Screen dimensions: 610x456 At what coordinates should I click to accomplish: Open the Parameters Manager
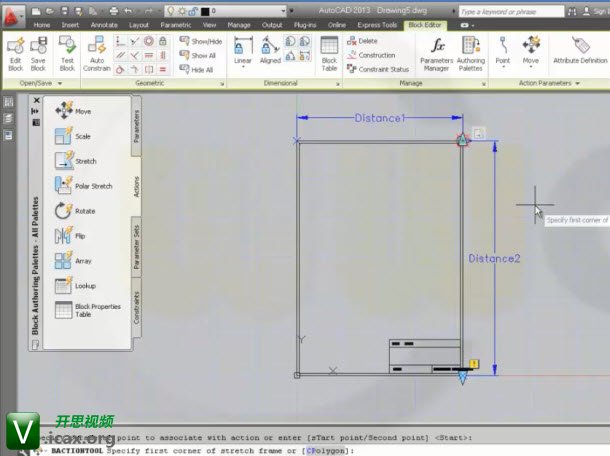coord(436,54)
